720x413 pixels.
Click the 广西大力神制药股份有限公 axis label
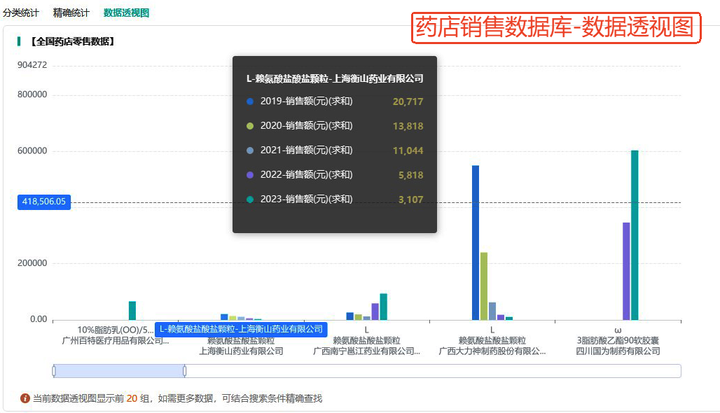(492, 351)
